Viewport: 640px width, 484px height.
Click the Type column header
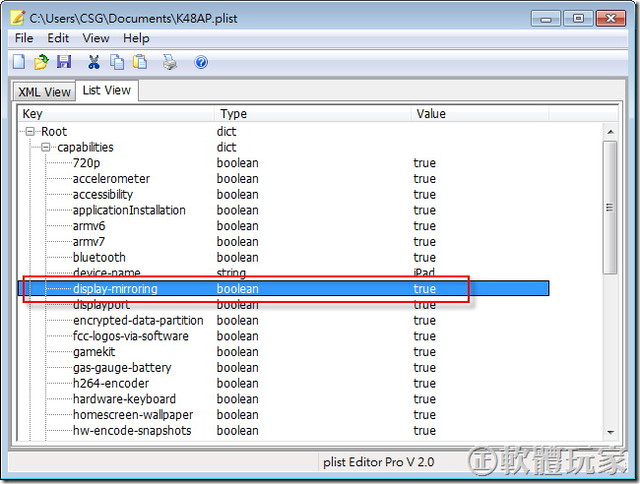coord(312,113)
